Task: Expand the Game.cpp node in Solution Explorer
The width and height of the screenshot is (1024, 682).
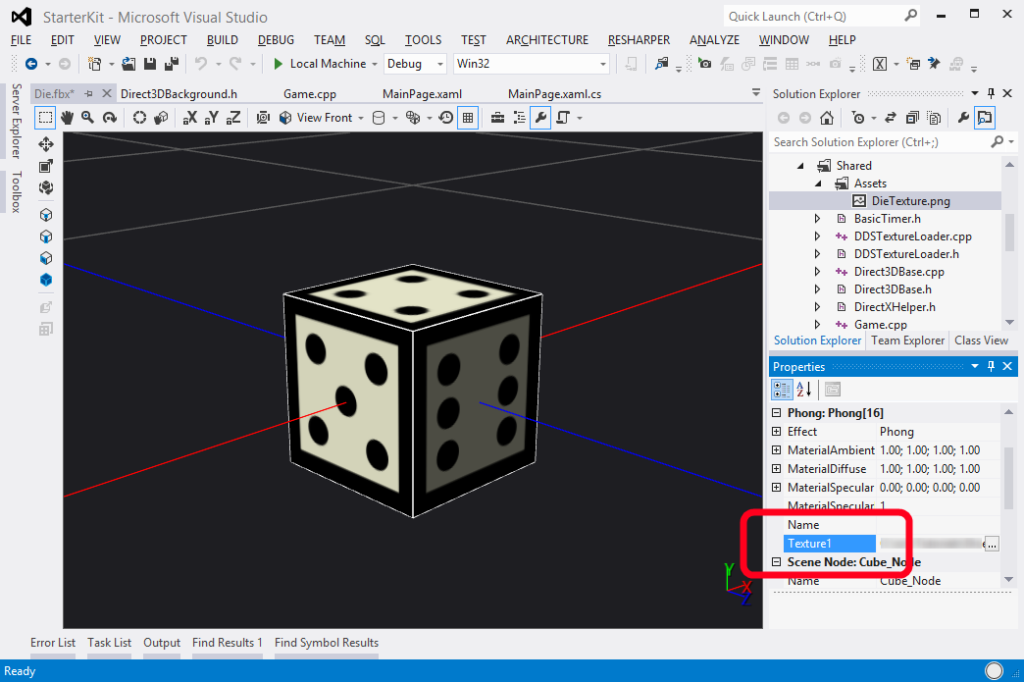Action: [x=819, y=323]
